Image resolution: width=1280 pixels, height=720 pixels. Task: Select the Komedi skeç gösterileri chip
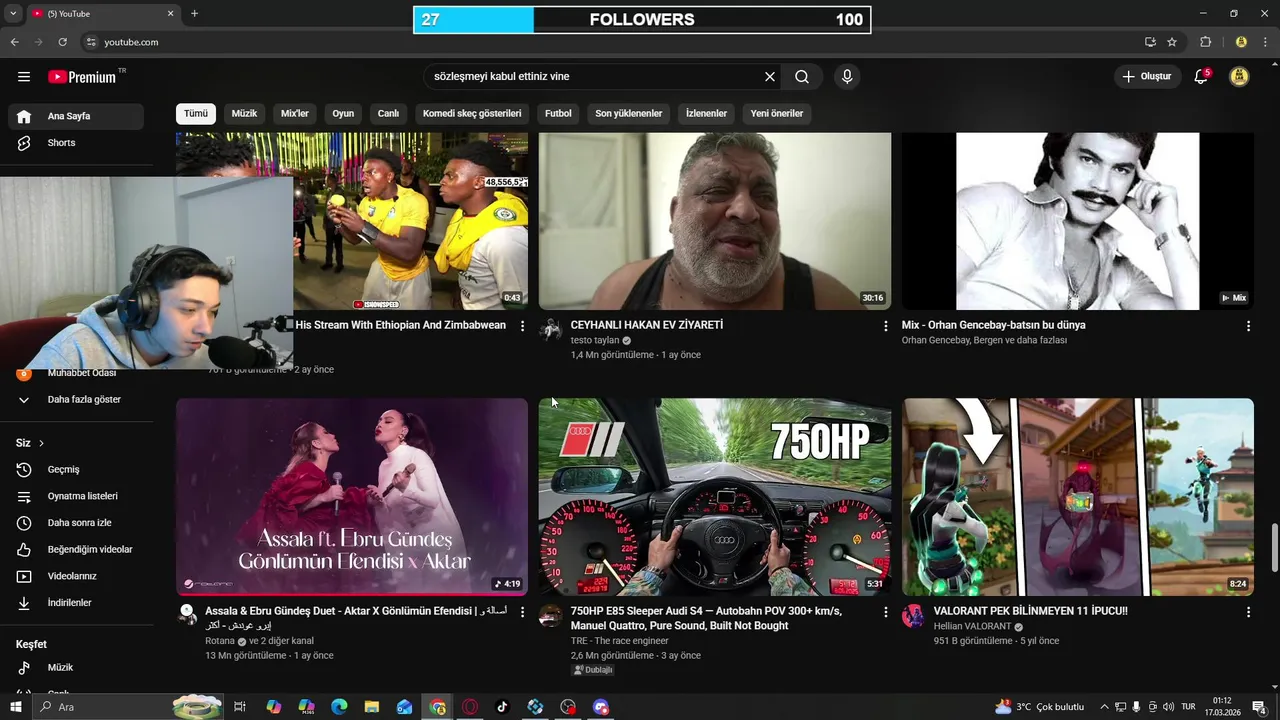pos(472,114)
